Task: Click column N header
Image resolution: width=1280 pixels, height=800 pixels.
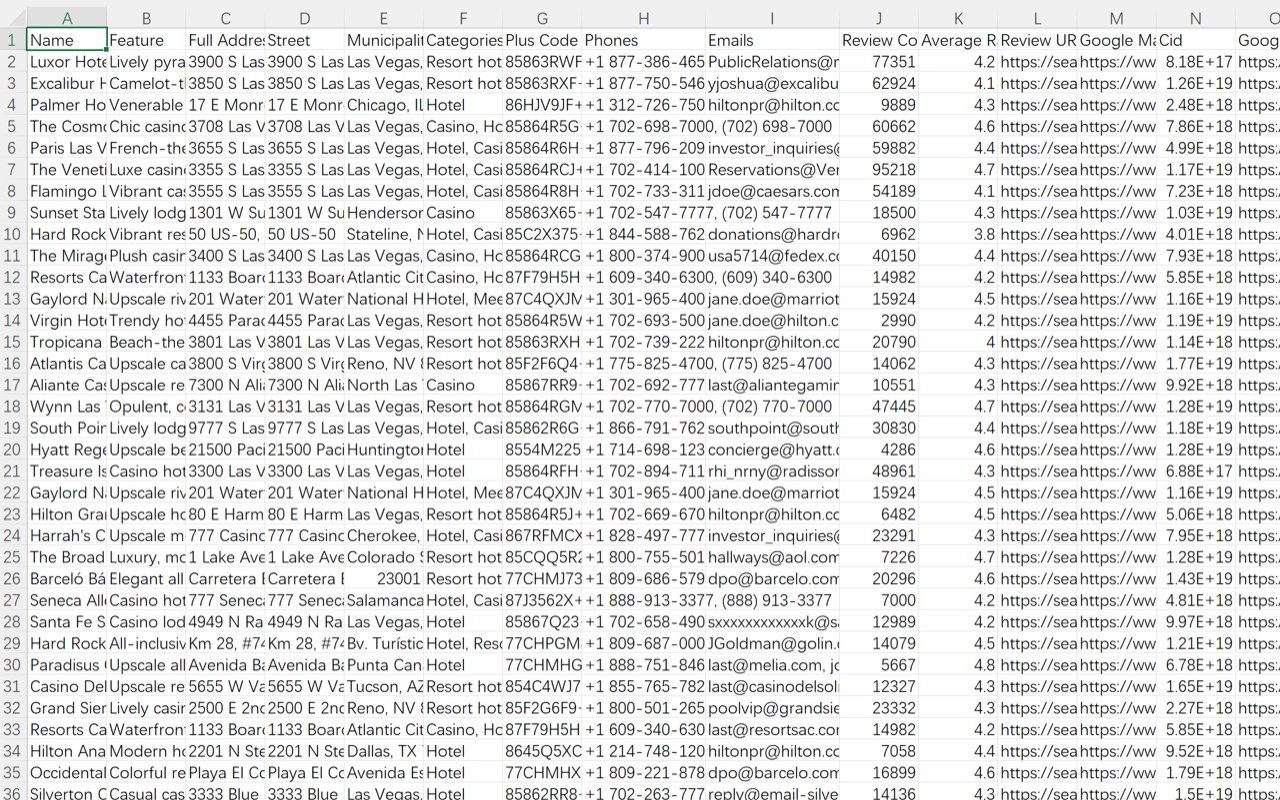Action: coord(1196,18)
